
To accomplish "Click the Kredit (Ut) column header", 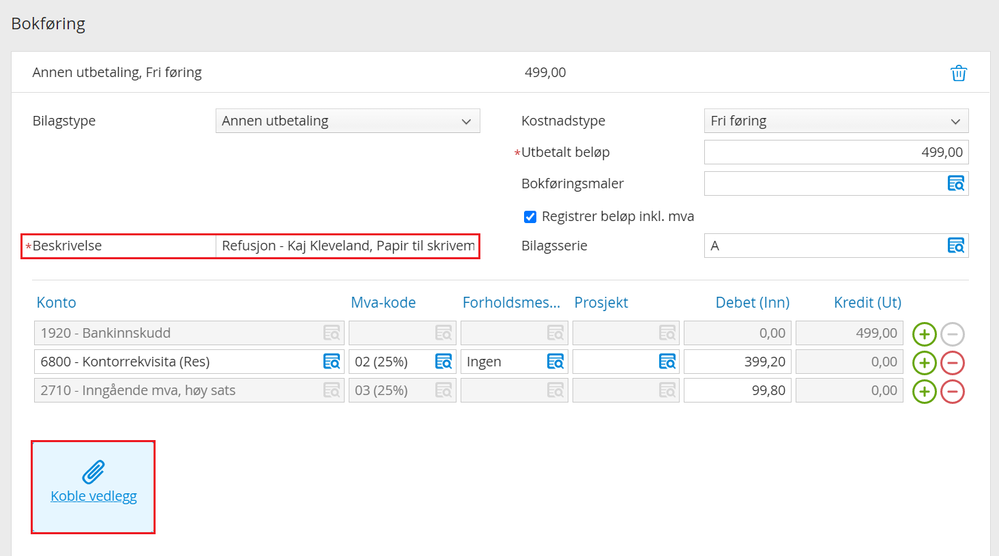I will point(867,303).
